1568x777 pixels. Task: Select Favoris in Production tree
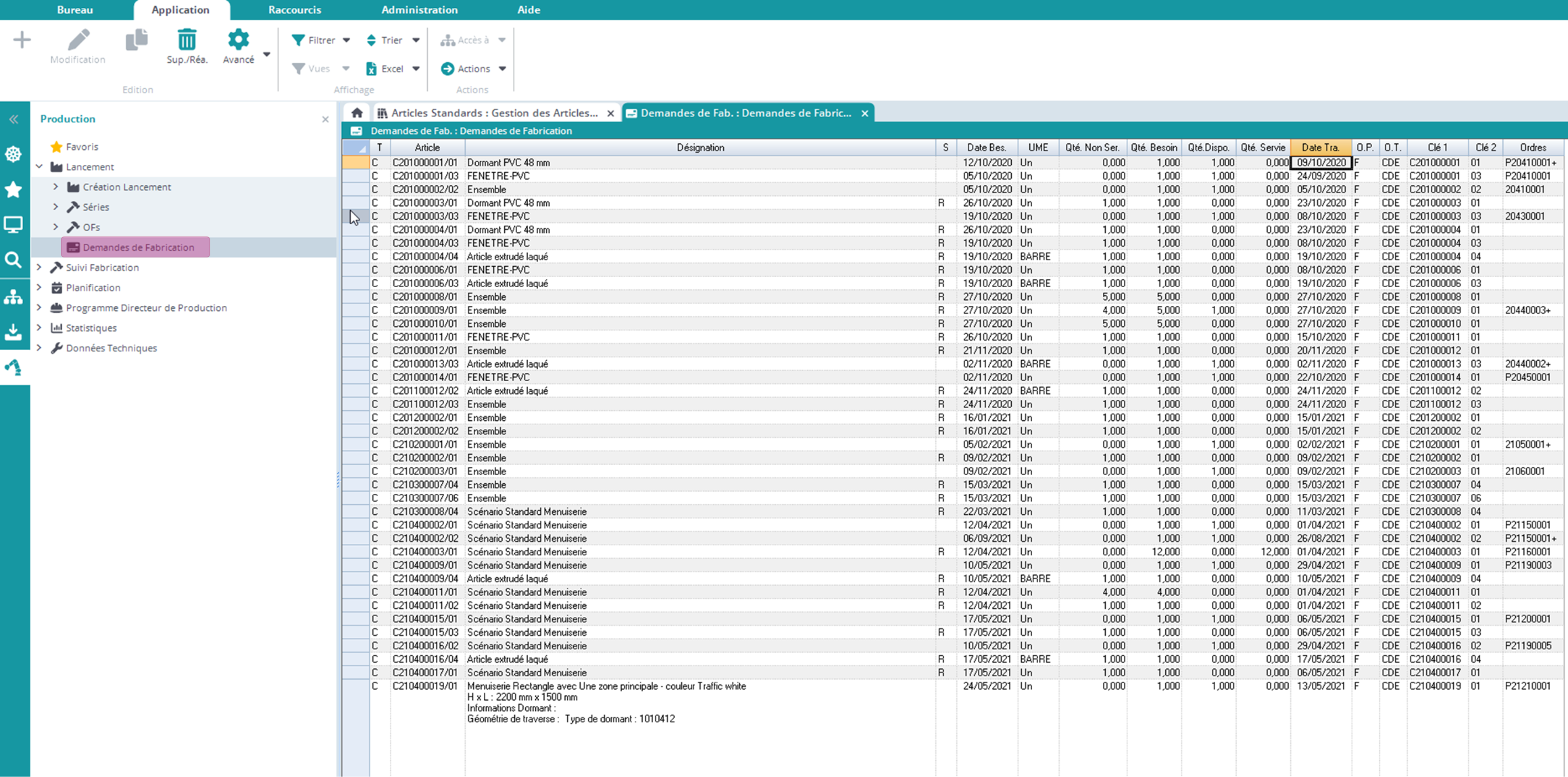coord(82,147)
